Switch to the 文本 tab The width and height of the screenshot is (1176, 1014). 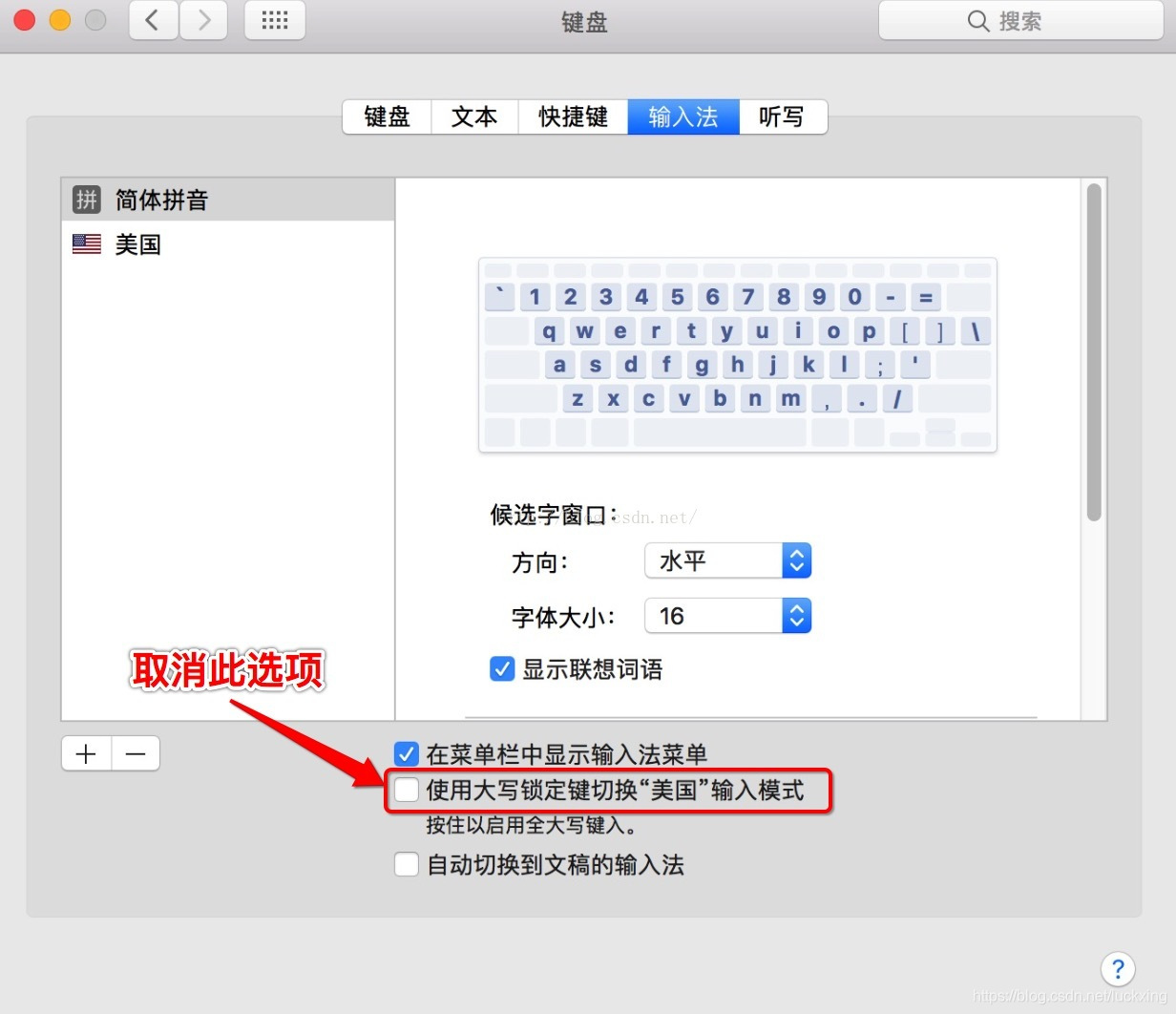474,116
